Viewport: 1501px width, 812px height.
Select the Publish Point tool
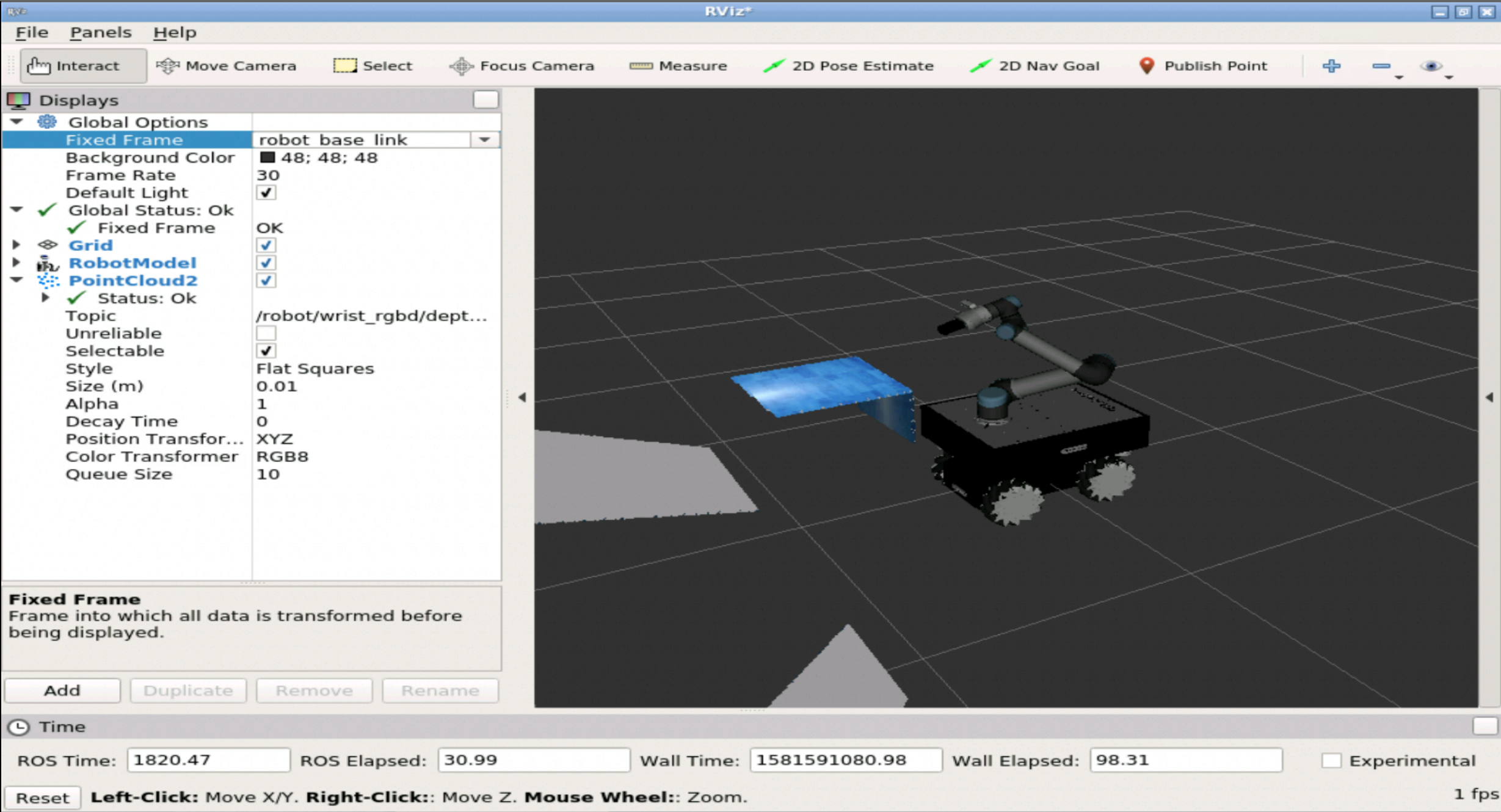[x=1203, y=66]
